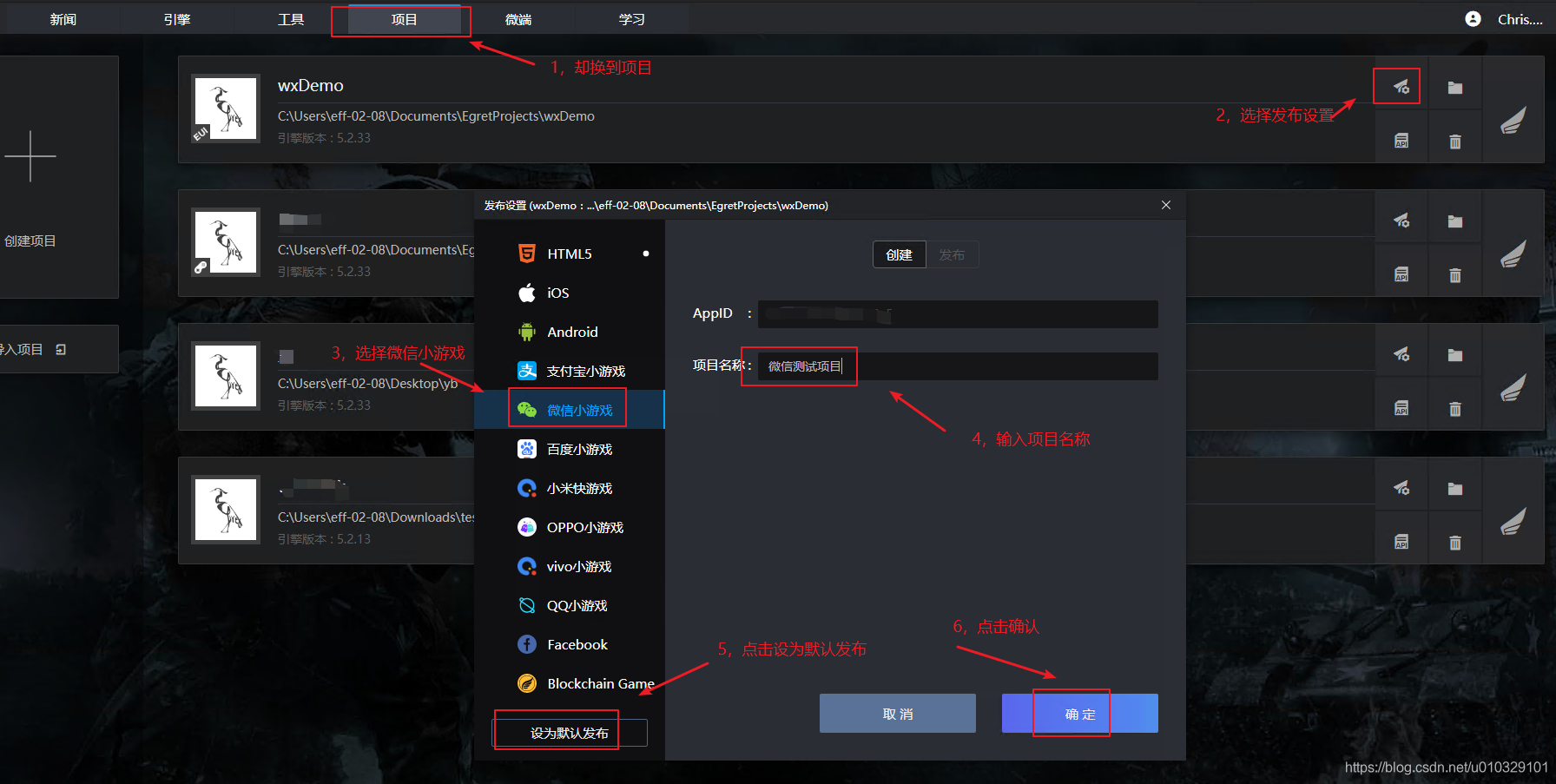Click the wxDemo project title

(311, 85)
